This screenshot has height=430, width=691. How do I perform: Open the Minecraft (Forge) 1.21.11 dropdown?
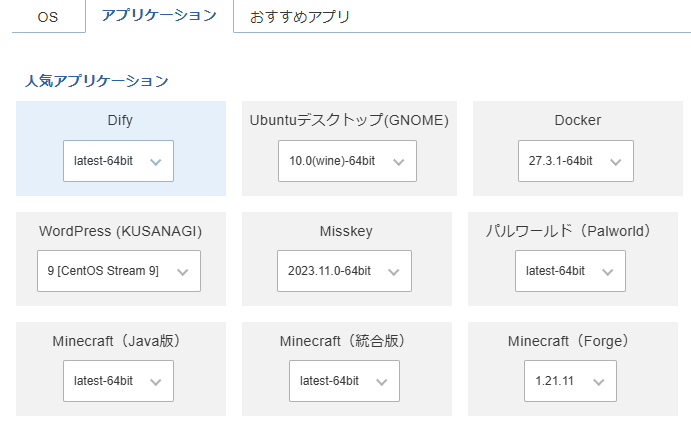(x=570, y=381)
